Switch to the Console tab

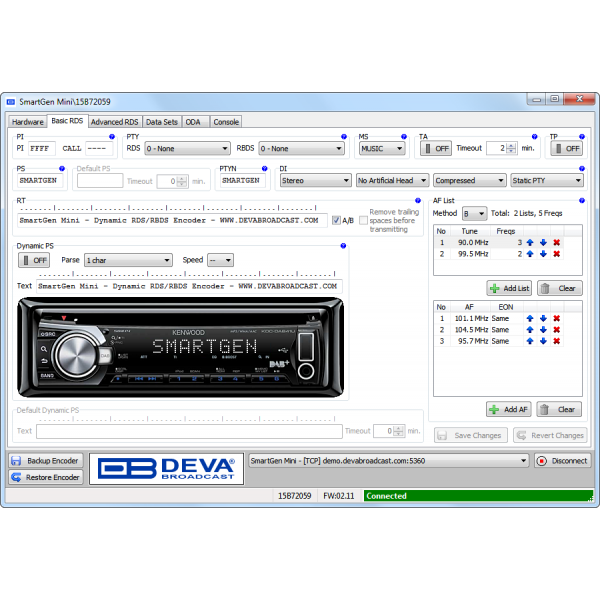[x=226, y=122]
